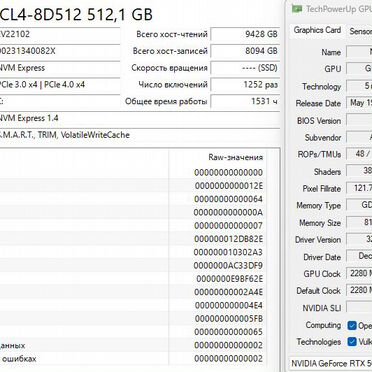The width and height of the screenshot is (372, 372).
Task: Open the Sensors tab in GPU-Z
Action: 360,31
